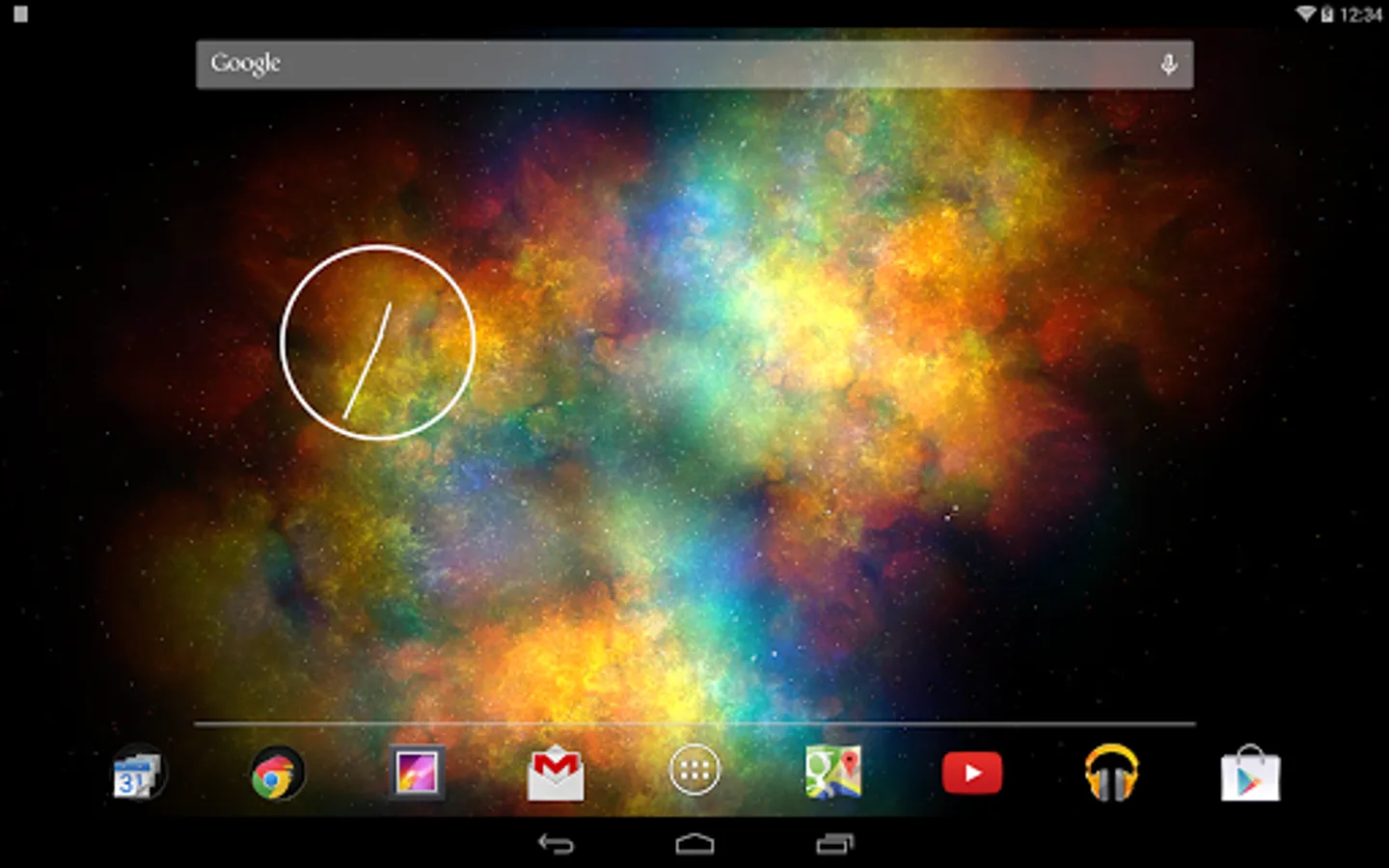1389x868 pixels.
Task: Start voice search with the microphone
Action: pos(1168,65)
